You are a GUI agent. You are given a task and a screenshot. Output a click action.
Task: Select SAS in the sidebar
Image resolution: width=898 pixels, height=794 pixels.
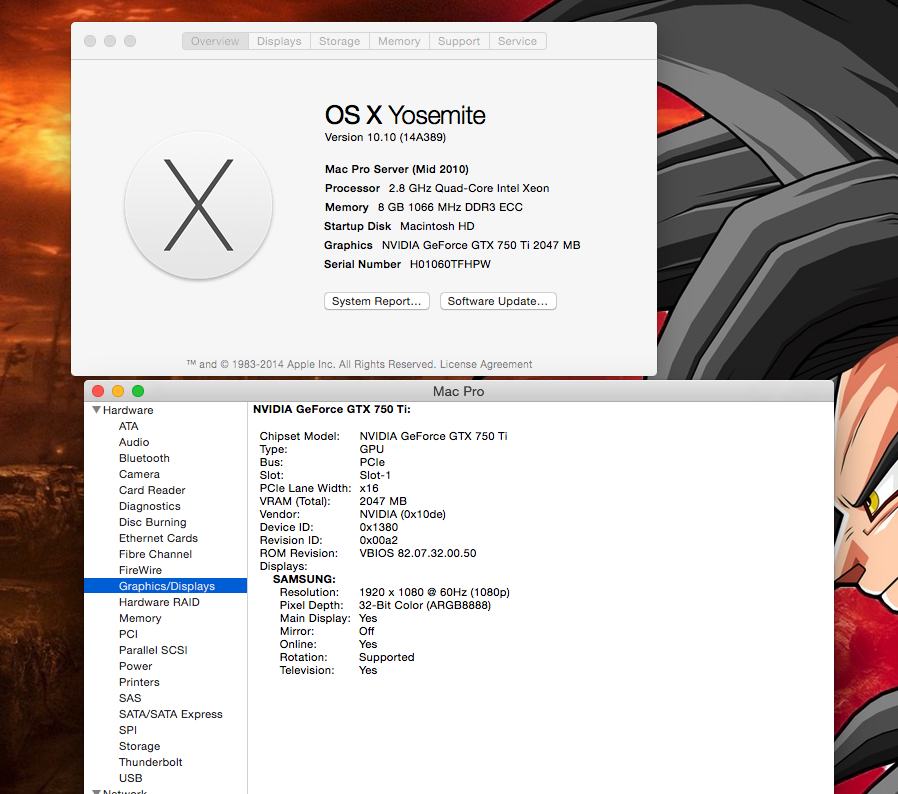coord(130,698)
